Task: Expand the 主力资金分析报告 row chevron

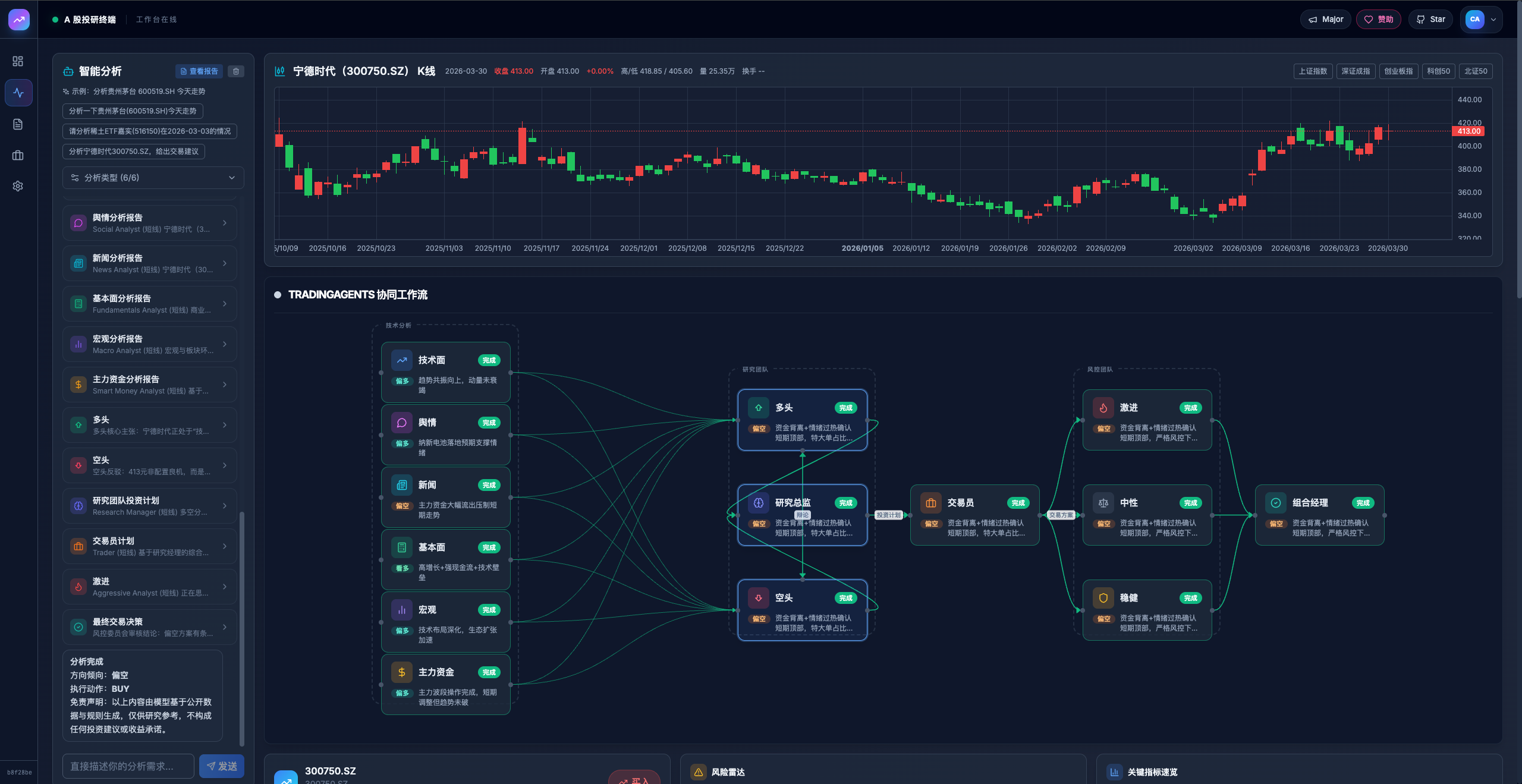Action: tap(225, 385)
